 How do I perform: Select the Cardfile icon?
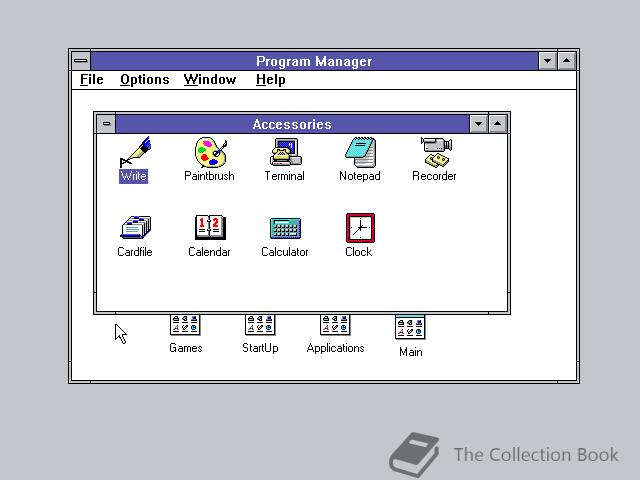click(136, 227)
